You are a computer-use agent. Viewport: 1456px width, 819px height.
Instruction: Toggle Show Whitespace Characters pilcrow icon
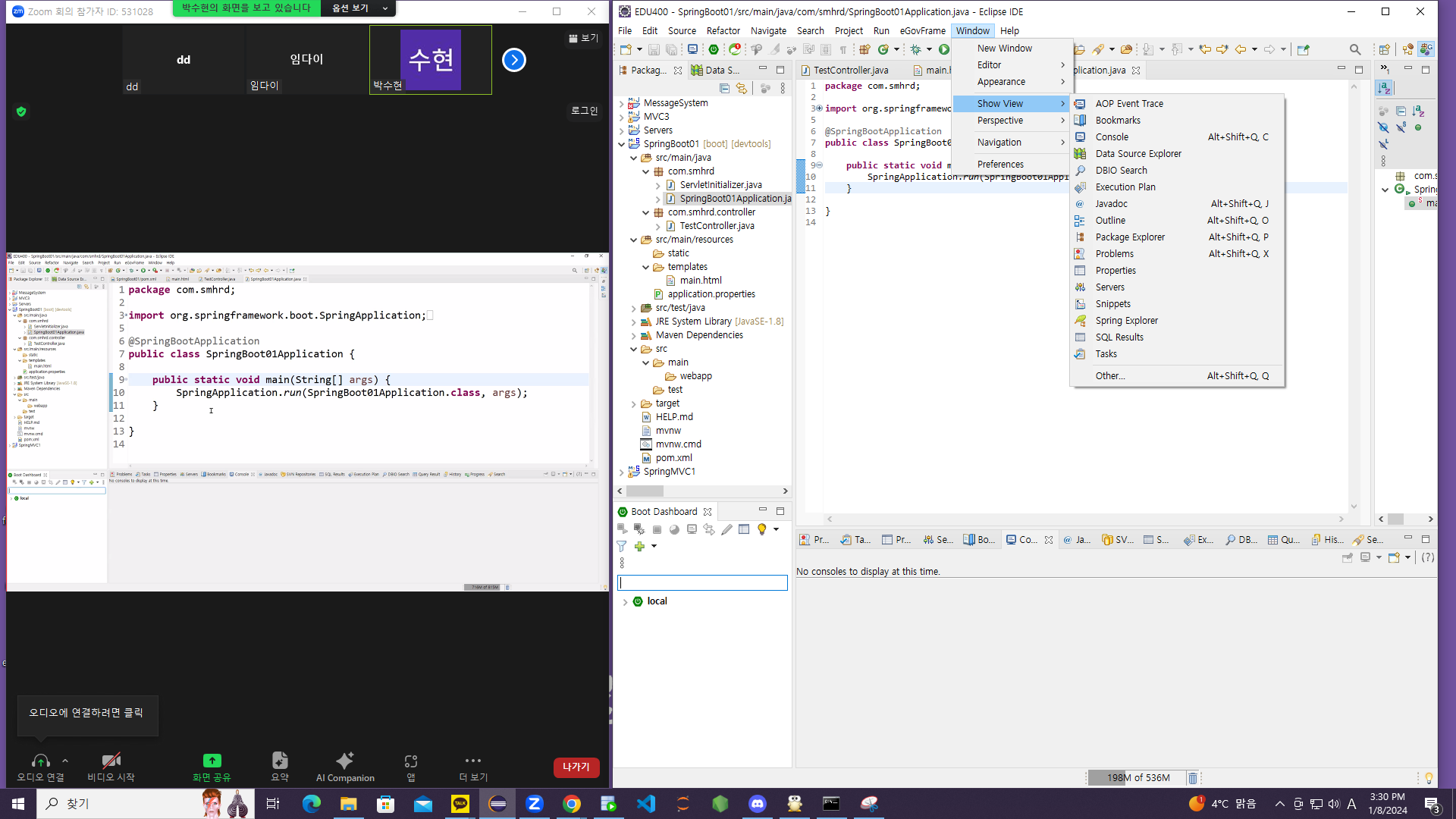click(843, 49)
